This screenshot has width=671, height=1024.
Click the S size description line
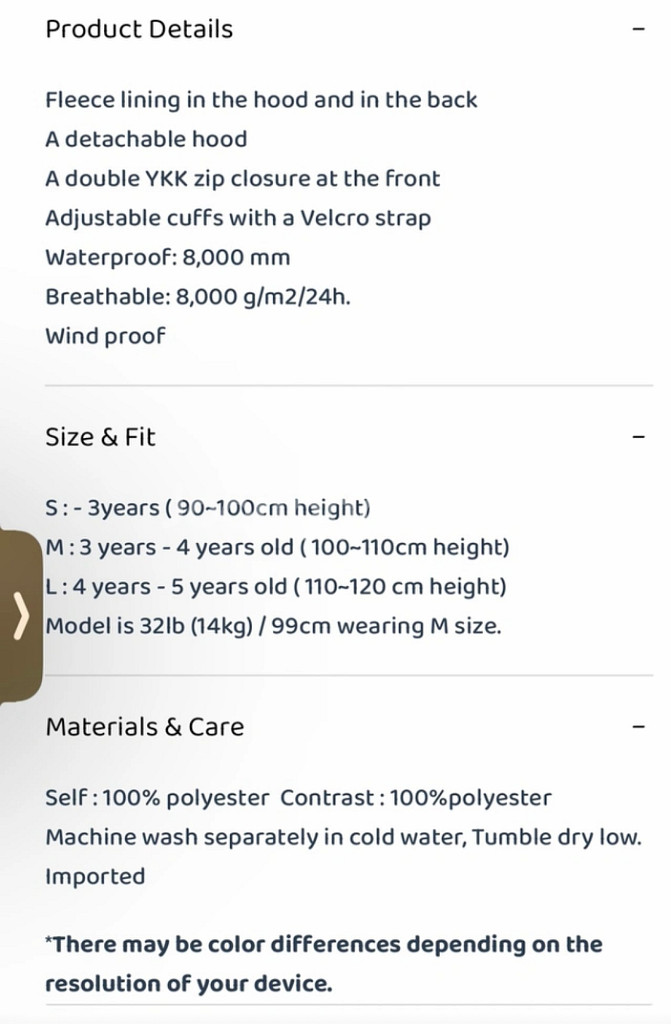(208, 508)
